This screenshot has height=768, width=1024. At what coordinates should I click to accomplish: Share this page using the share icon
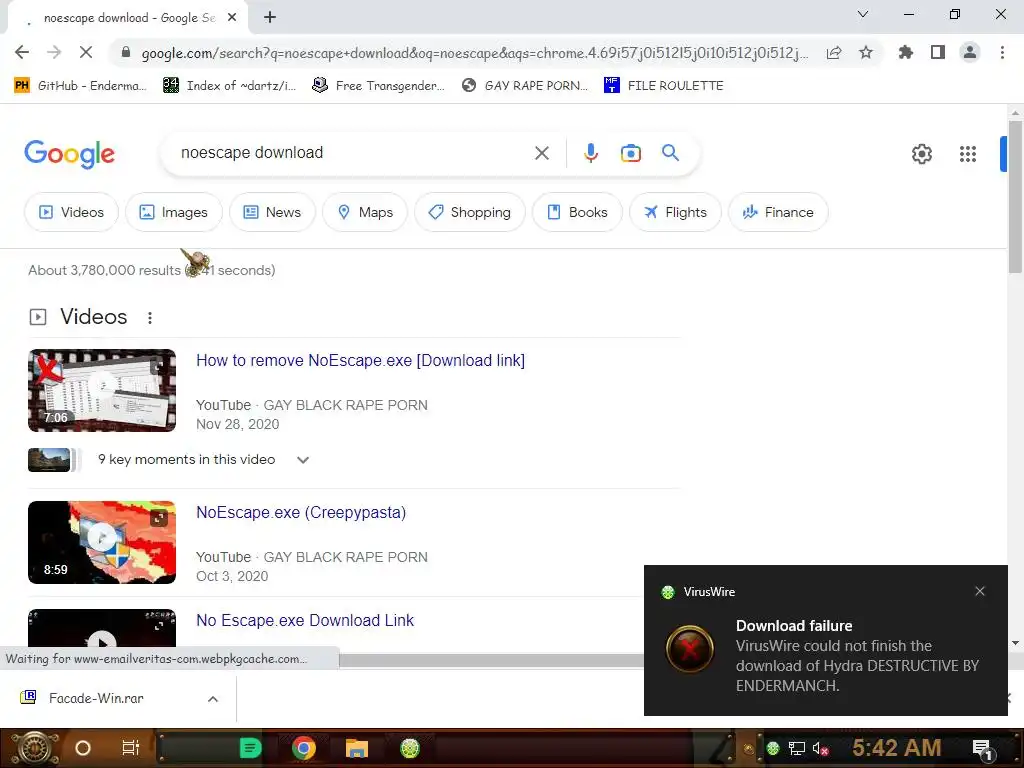(834, 52)
